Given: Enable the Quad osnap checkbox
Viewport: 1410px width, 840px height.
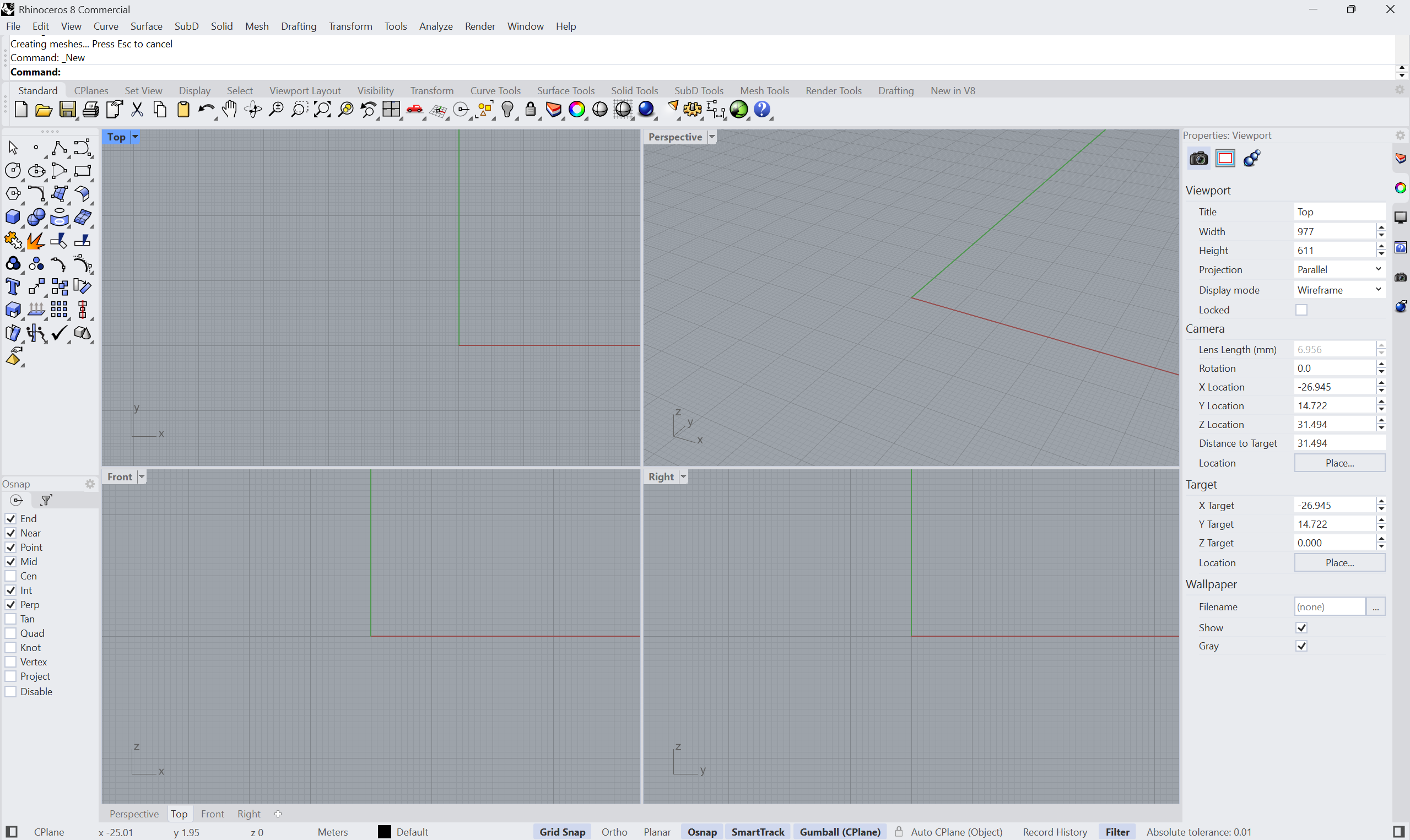Looking at the screenshot, I should pyautogui.click(x=11, y=633).
